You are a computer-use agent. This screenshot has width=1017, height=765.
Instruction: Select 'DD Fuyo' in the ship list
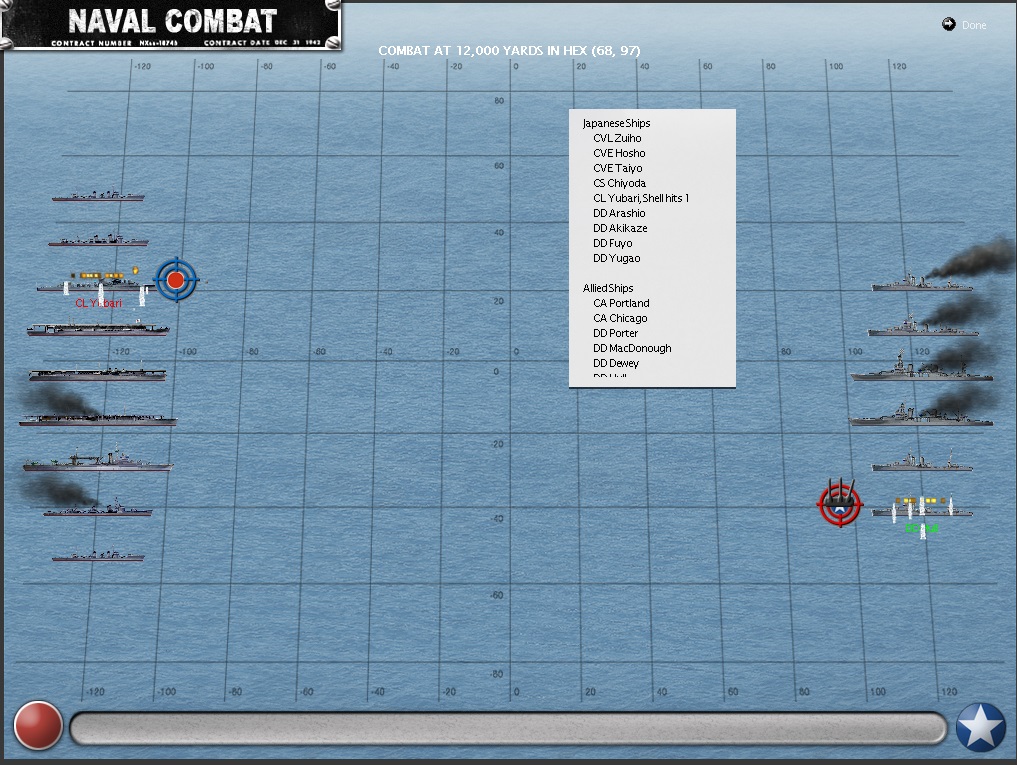[612, 243]
